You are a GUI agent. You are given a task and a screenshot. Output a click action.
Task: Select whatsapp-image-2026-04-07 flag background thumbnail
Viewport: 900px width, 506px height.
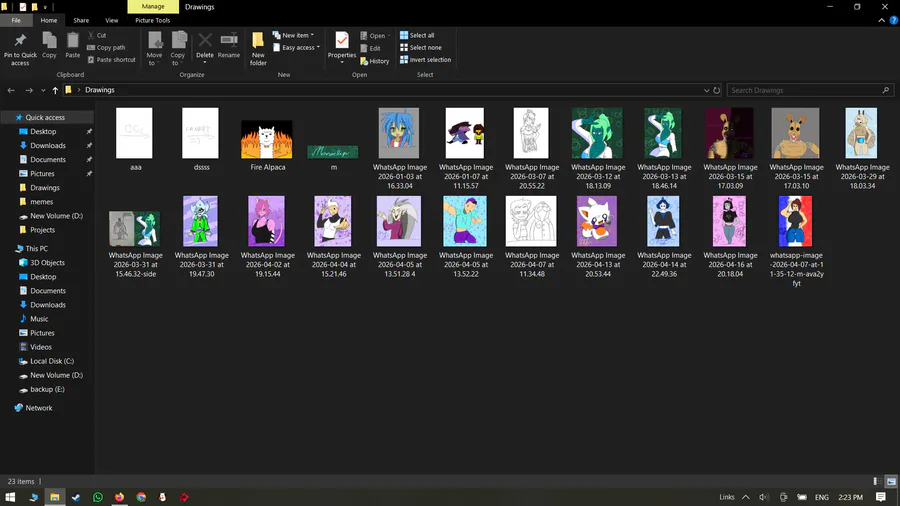coord(796,221)
